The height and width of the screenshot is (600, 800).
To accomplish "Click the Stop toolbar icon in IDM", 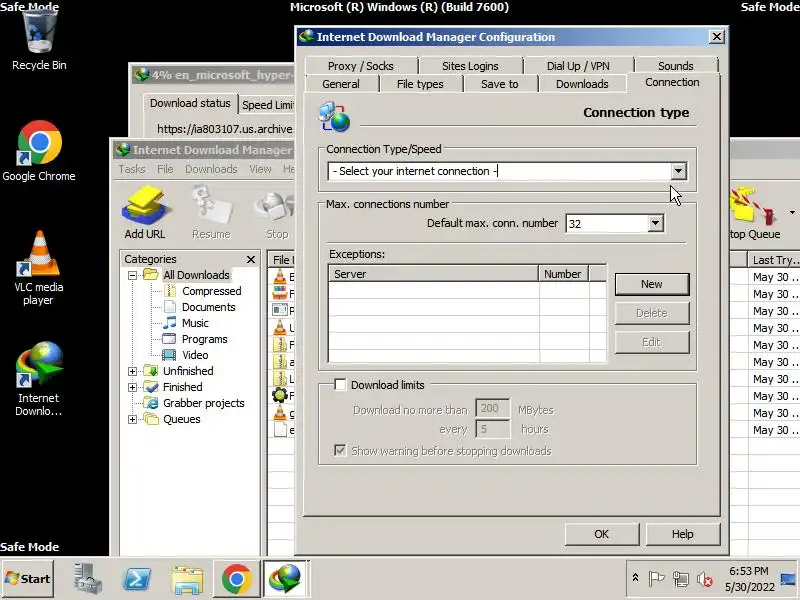I will tap(277, 212).
